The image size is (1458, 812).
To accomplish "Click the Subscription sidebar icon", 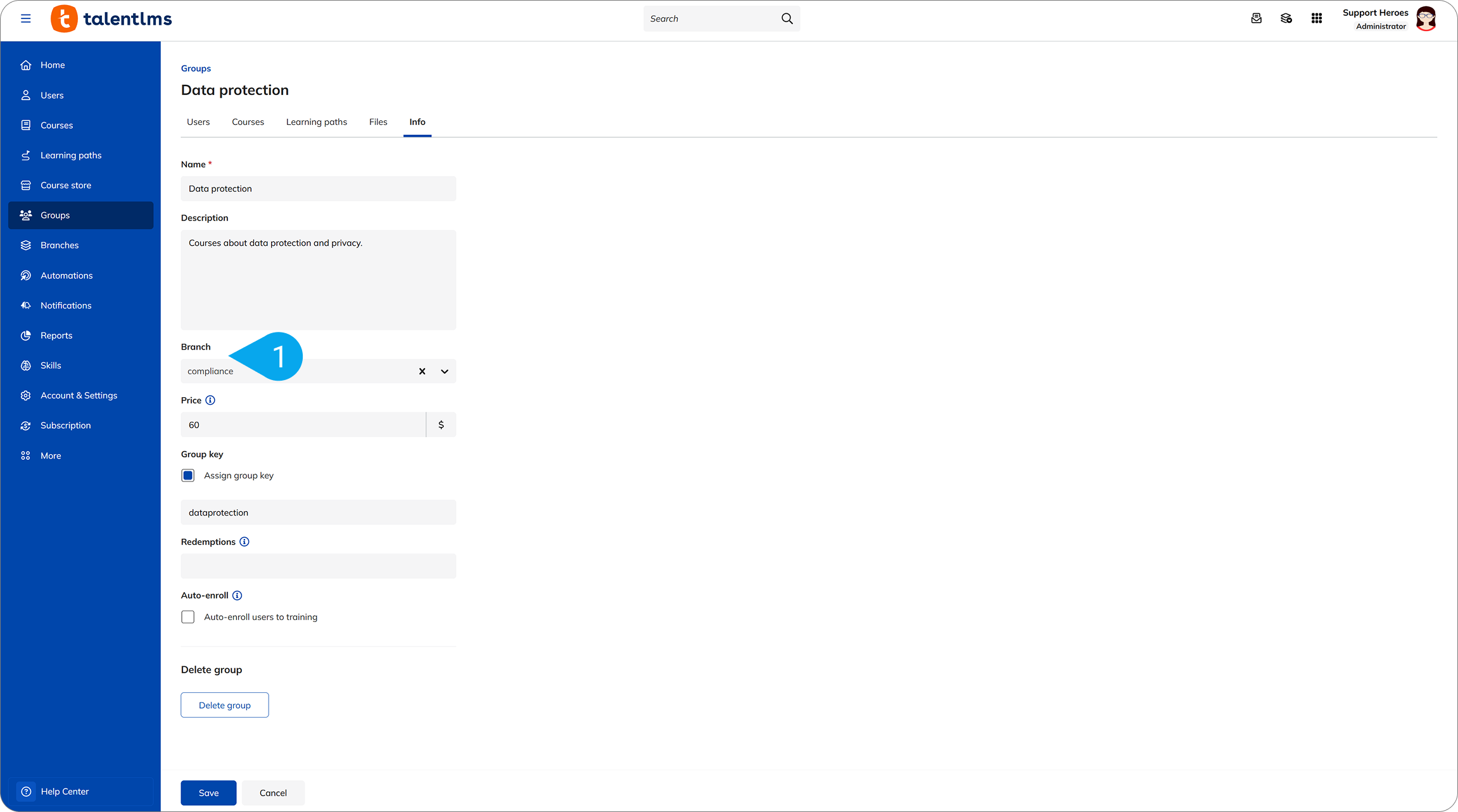I will click(x=26, y=426).
